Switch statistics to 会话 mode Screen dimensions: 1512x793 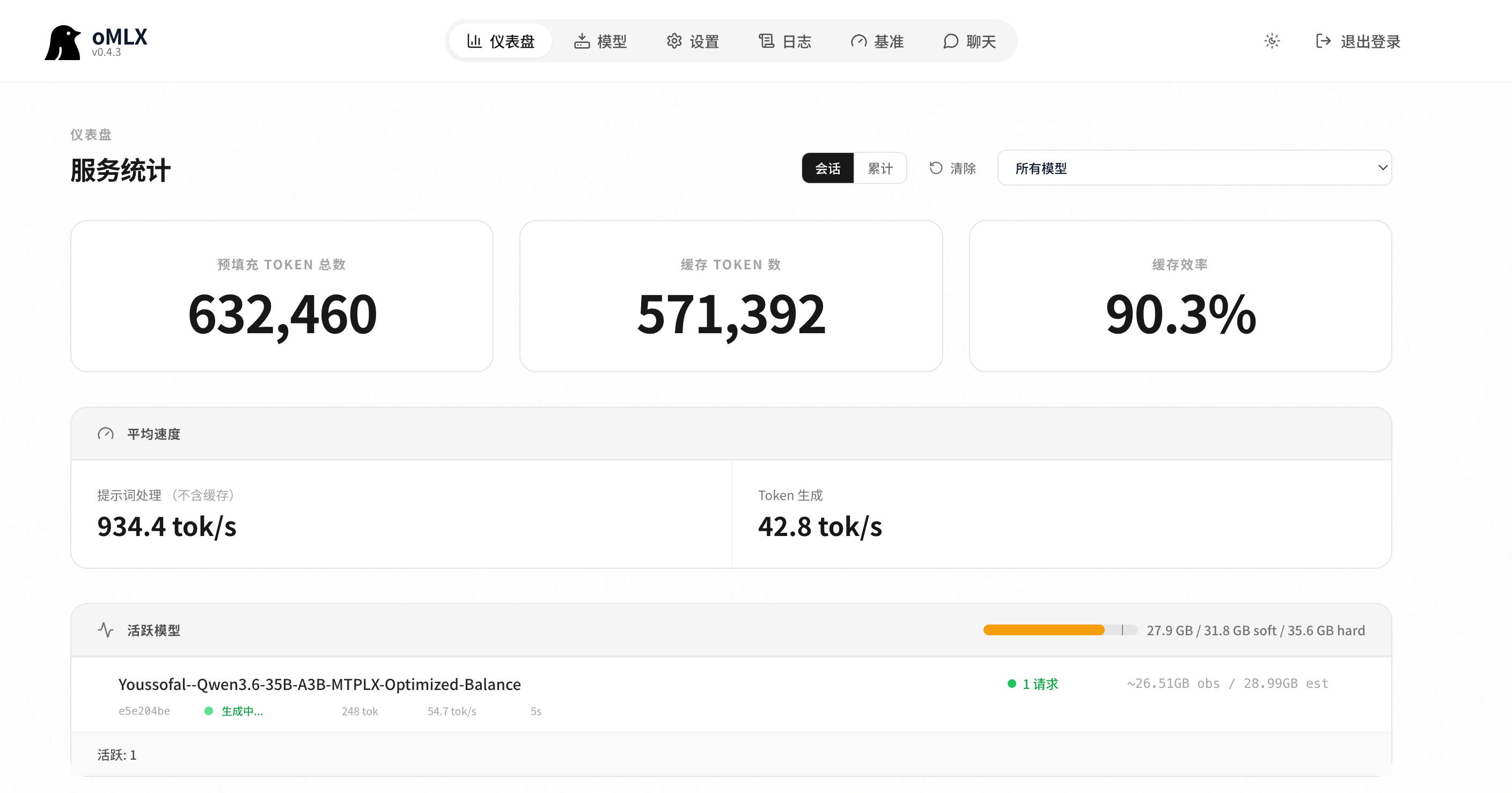pyautogui.click(x=827, y=168)
